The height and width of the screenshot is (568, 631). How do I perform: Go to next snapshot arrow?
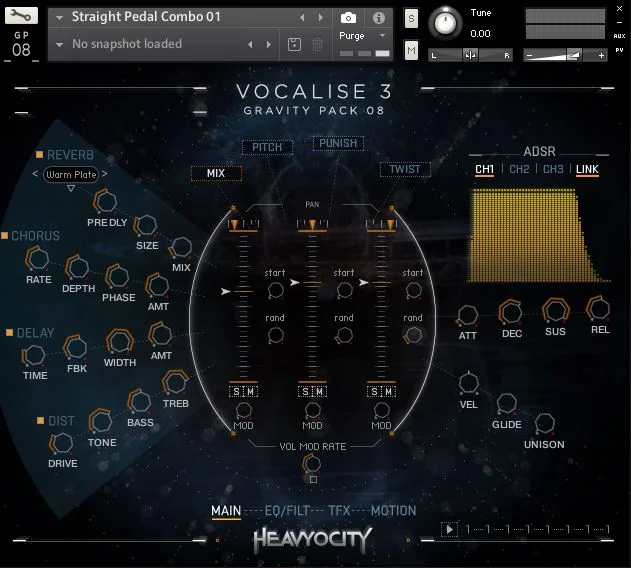click(269, 44)
